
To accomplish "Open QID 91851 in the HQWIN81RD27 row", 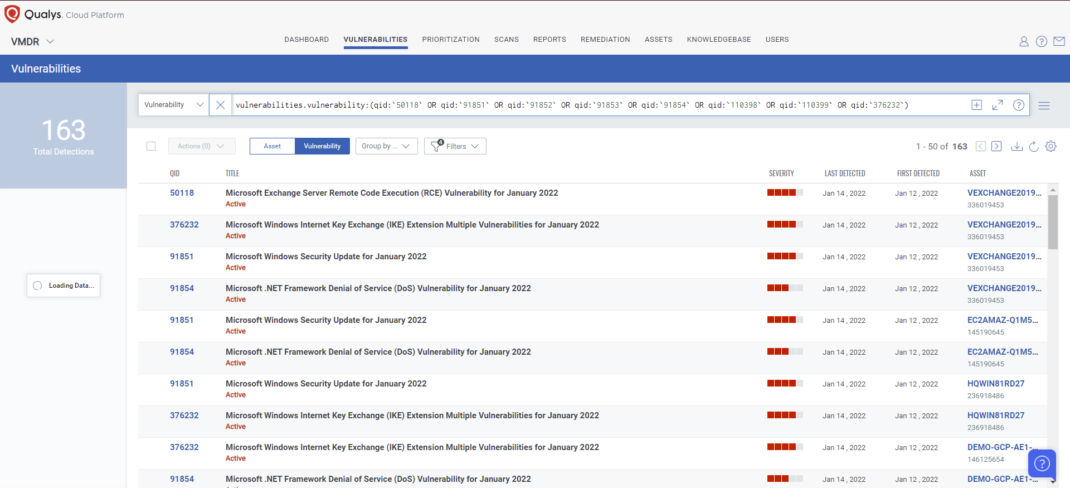I will [182, 384].
